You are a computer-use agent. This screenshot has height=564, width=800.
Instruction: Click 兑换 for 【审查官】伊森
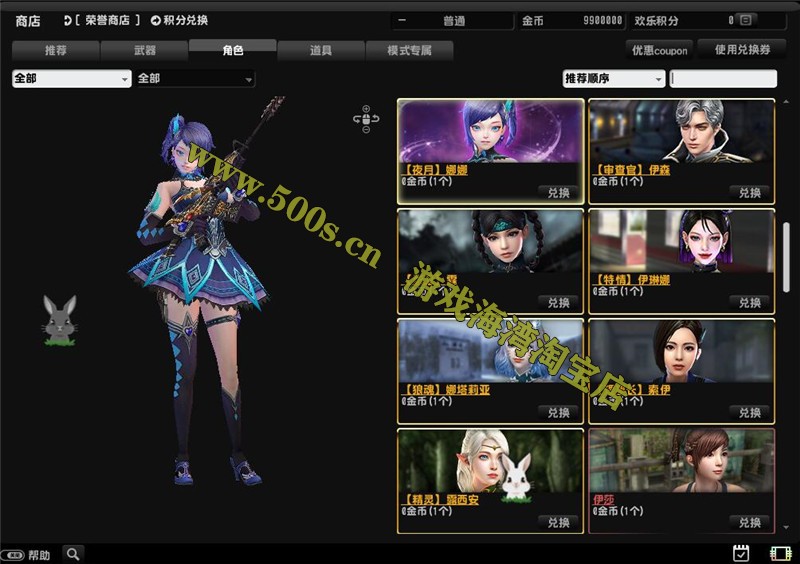point(750,192)
